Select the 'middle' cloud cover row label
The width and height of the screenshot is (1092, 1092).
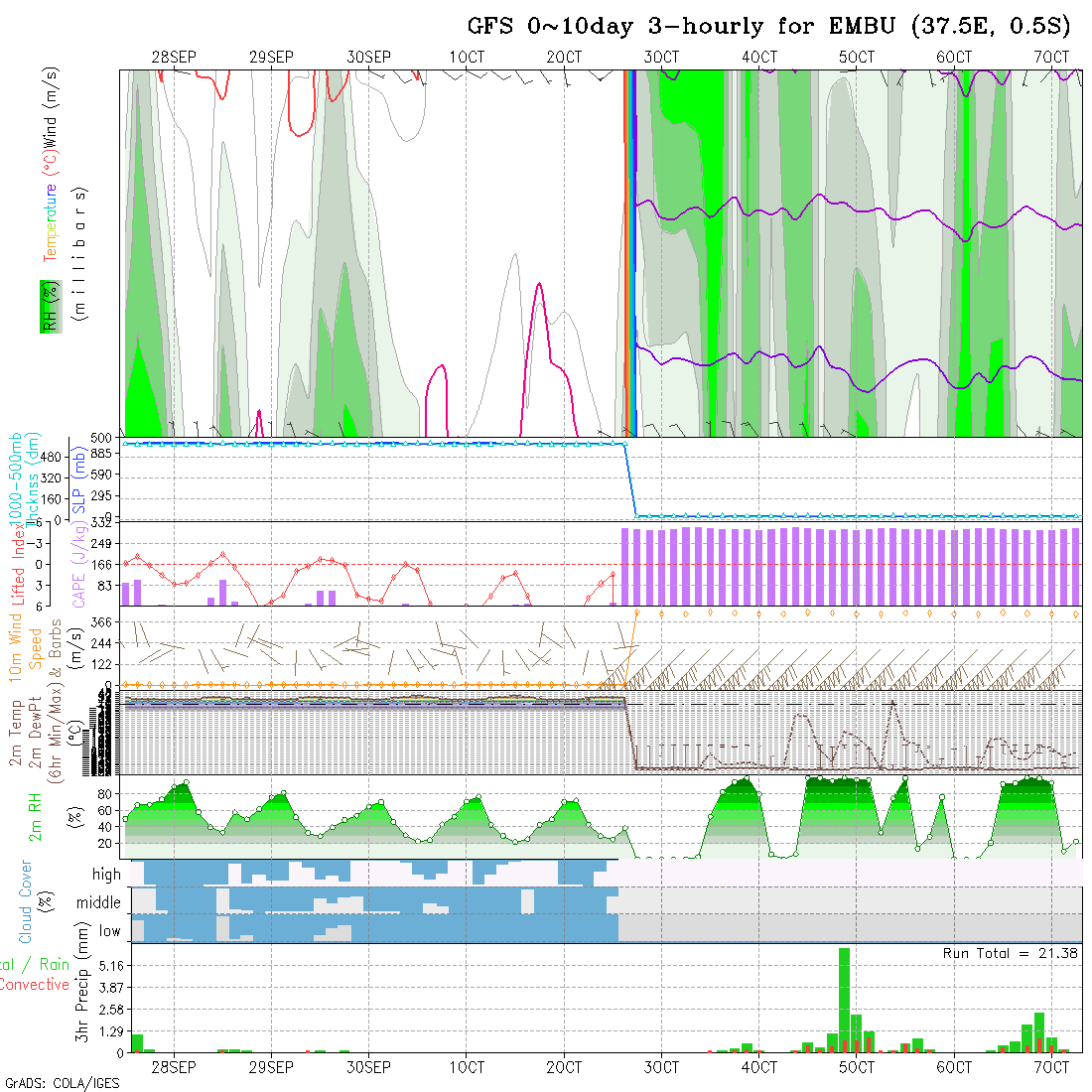tap(98, 902)
